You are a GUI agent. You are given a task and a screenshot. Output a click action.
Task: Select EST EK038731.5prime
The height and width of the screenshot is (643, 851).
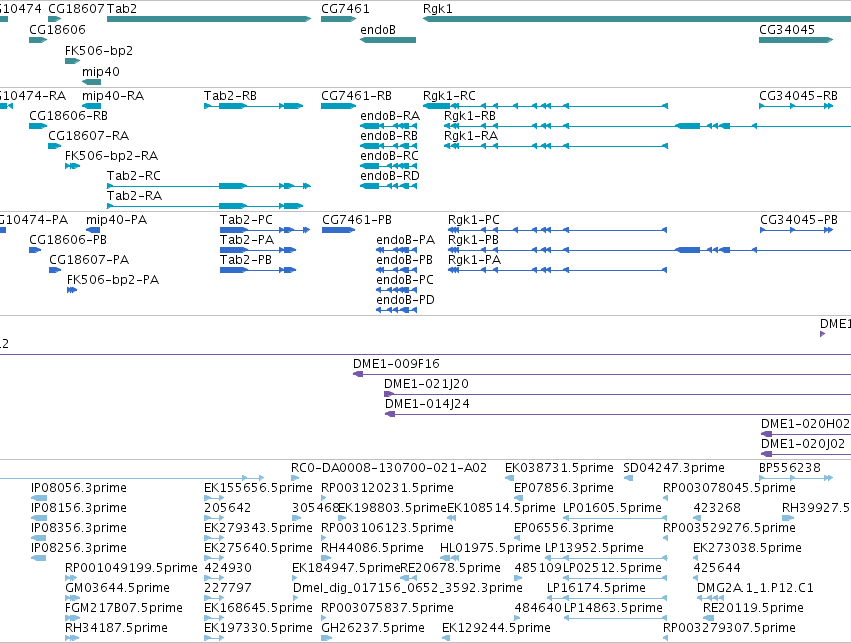pyautogui.click(x=510, y=478)
